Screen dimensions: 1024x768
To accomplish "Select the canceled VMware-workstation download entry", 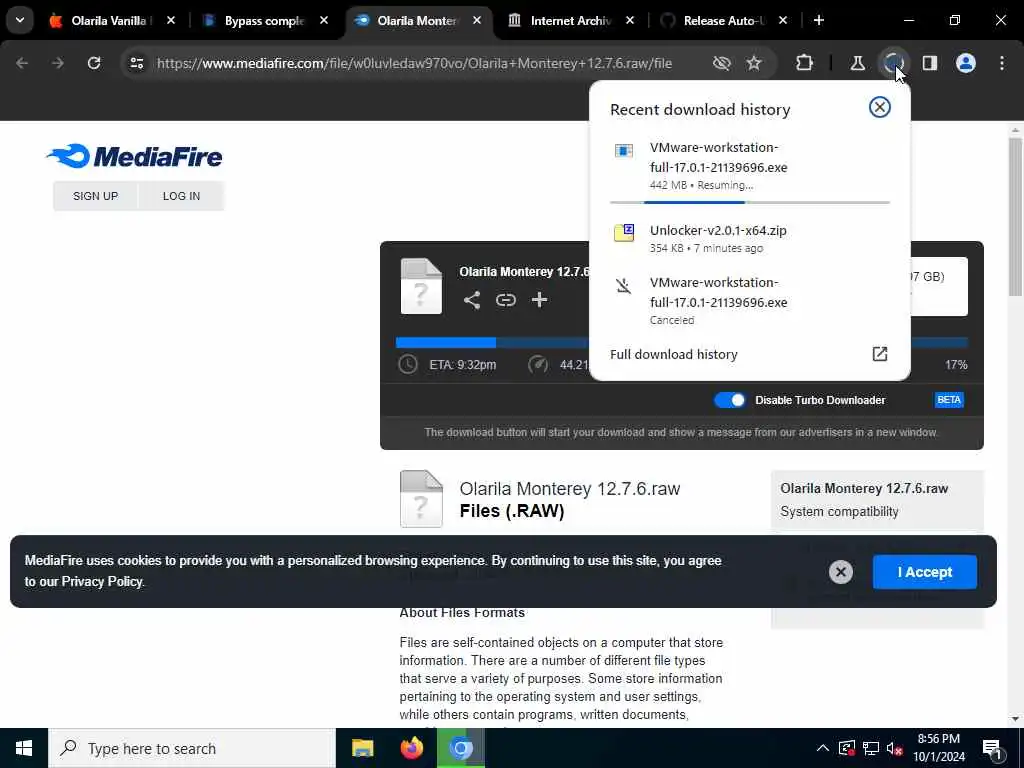I will pos(750,300).
